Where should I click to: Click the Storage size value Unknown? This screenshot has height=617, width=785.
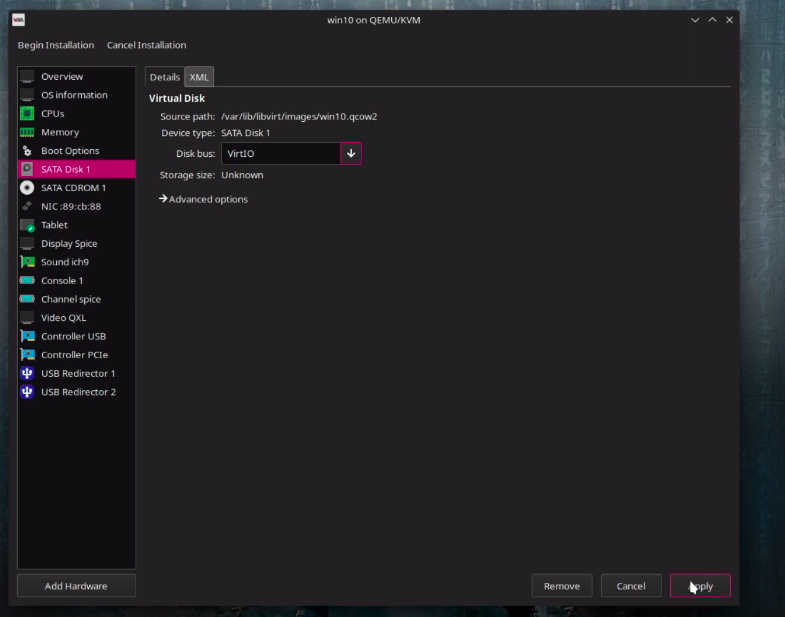[x=242, y=175]
